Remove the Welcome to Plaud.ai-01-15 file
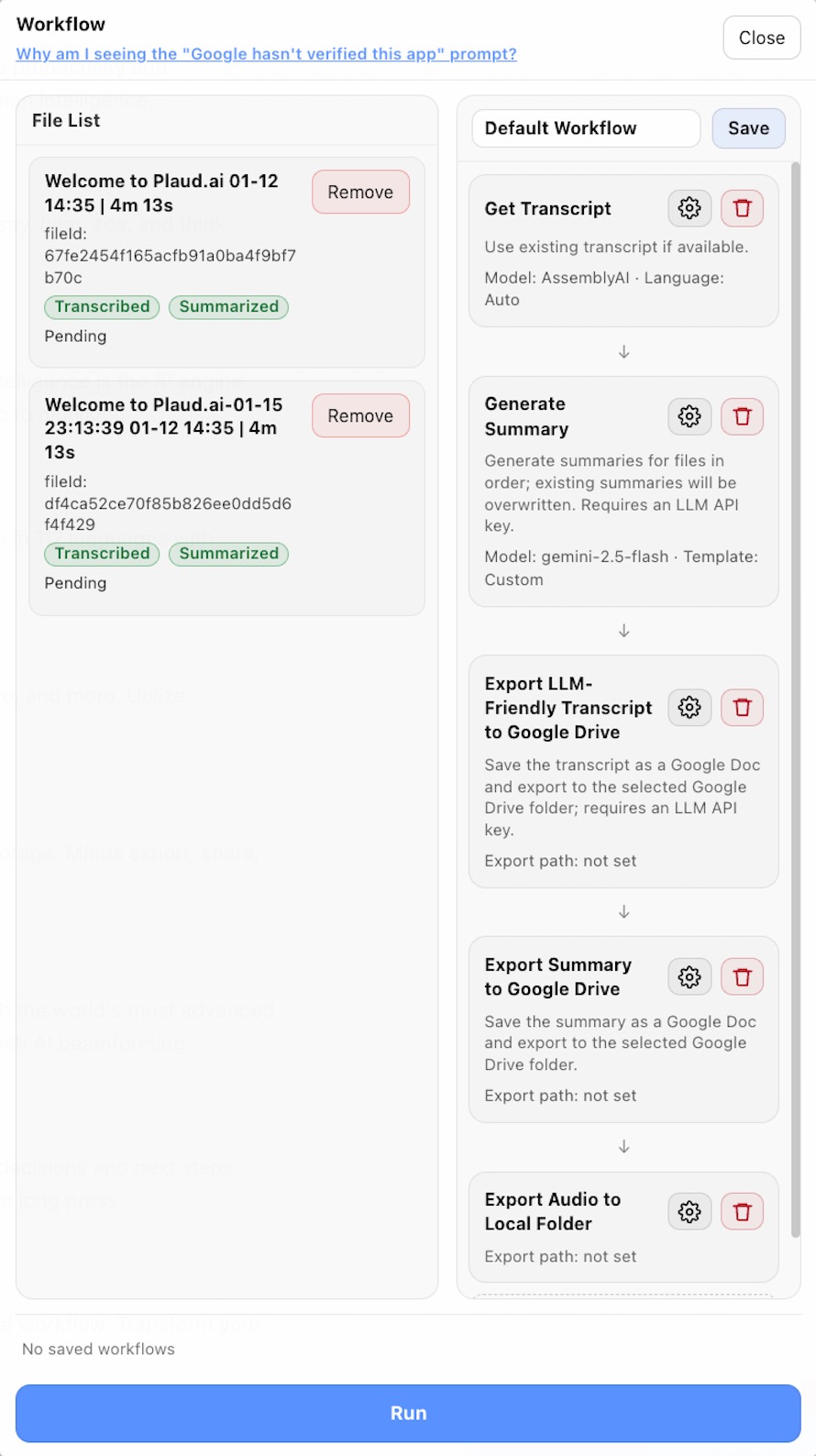816x1456 pixels. (360, 416)
